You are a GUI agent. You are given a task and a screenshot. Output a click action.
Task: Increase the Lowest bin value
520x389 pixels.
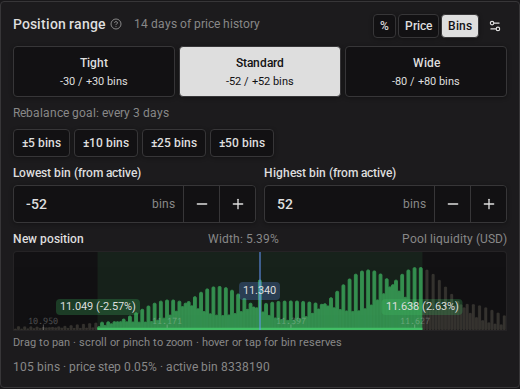point(238,204)
